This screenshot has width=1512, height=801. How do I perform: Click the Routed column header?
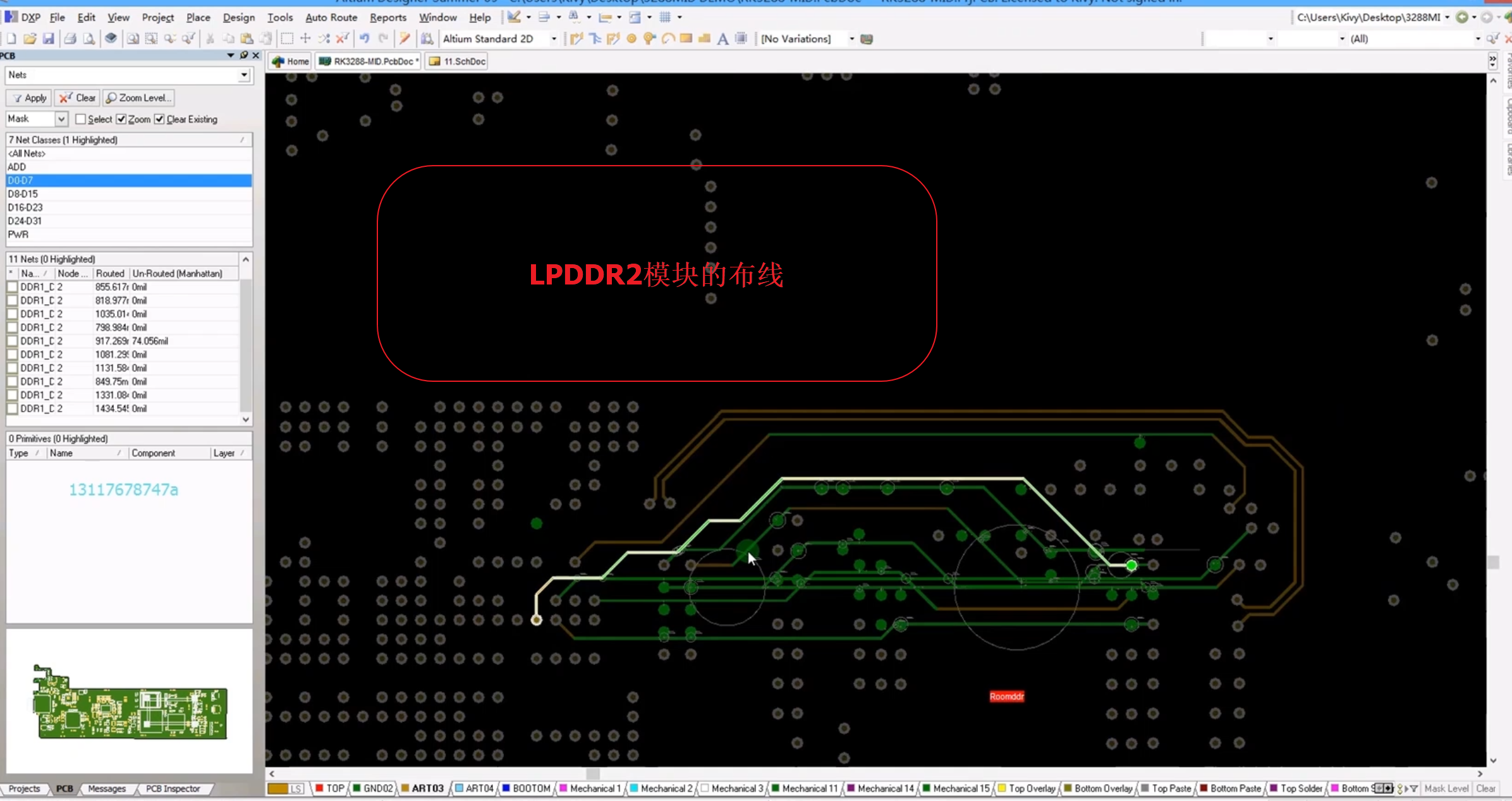pyautogui.click(x=111, y=274)
